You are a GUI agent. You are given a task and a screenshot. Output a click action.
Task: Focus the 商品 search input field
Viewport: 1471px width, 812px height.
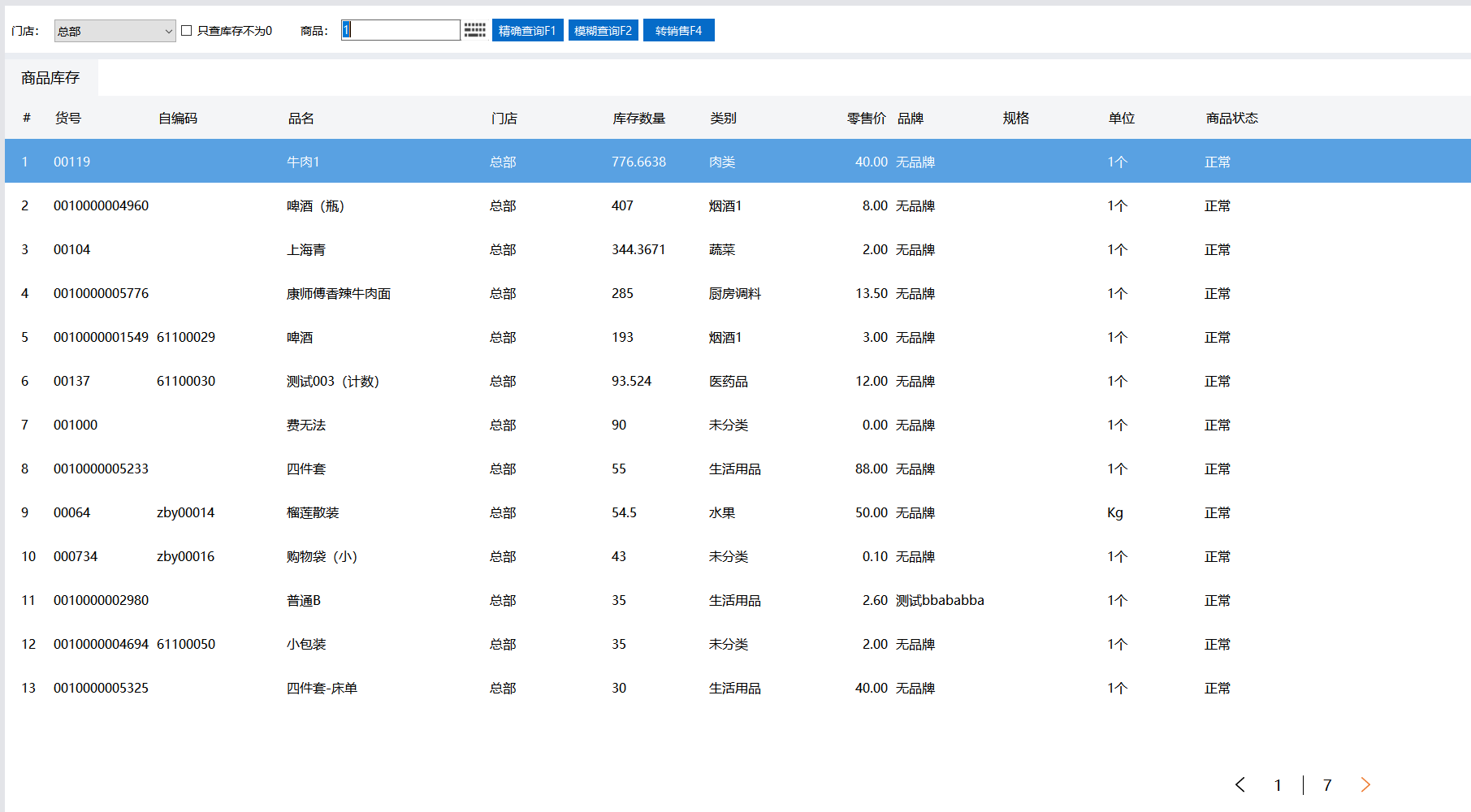(400, 30)
